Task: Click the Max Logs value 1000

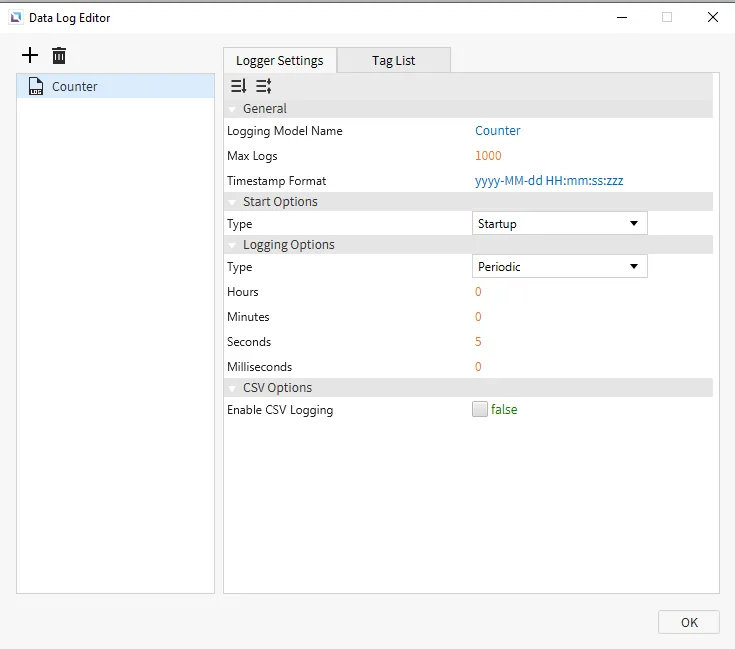Action: click(488, 156)
